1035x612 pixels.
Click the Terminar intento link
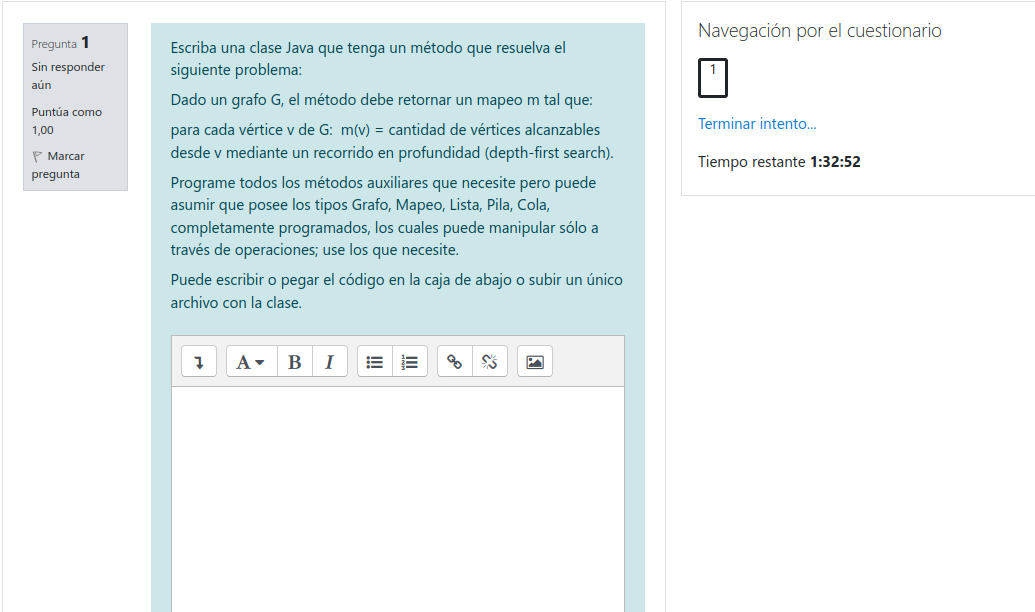click(x=757, y=124)
